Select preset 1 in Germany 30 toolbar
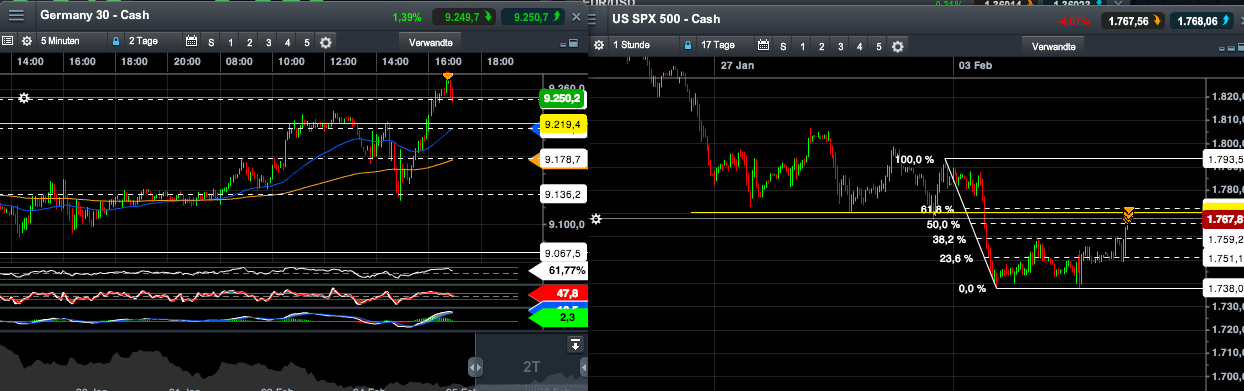This screenshot has width=1244, height=391. 230,43
